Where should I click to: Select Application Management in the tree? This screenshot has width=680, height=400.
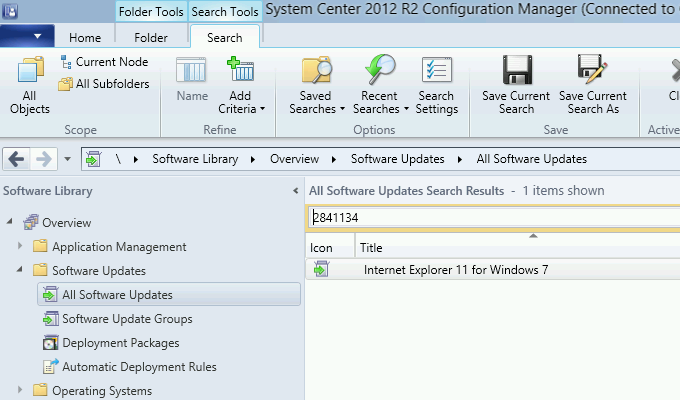point(110,247)
